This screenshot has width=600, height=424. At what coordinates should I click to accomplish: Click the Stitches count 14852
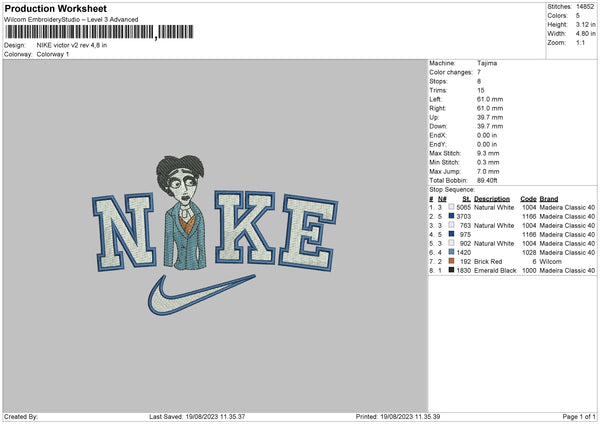tap(585, 7)
